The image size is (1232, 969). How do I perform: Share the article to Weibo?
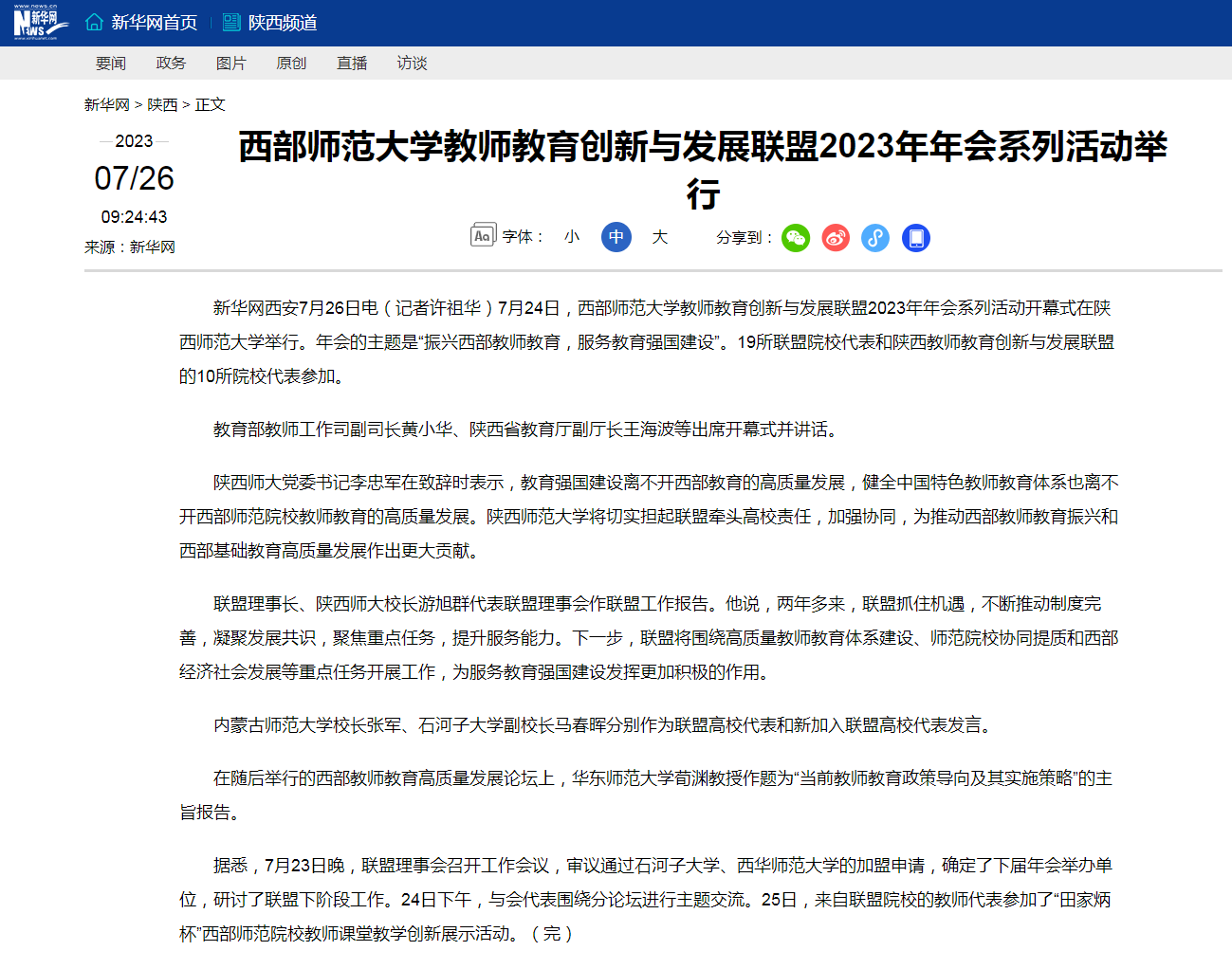click(x=836, y=237)
